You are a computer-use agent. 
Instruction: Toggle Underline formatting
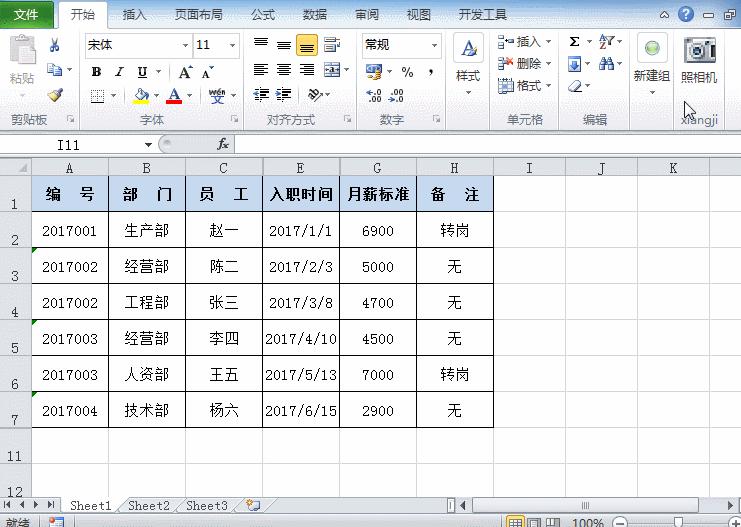(x=142, y=72)
